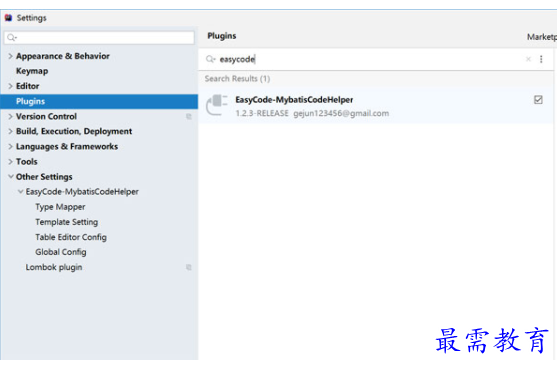557x372 pixels.
Task: Expand Appearance & Behavior settings
Action: coord(10,56)
